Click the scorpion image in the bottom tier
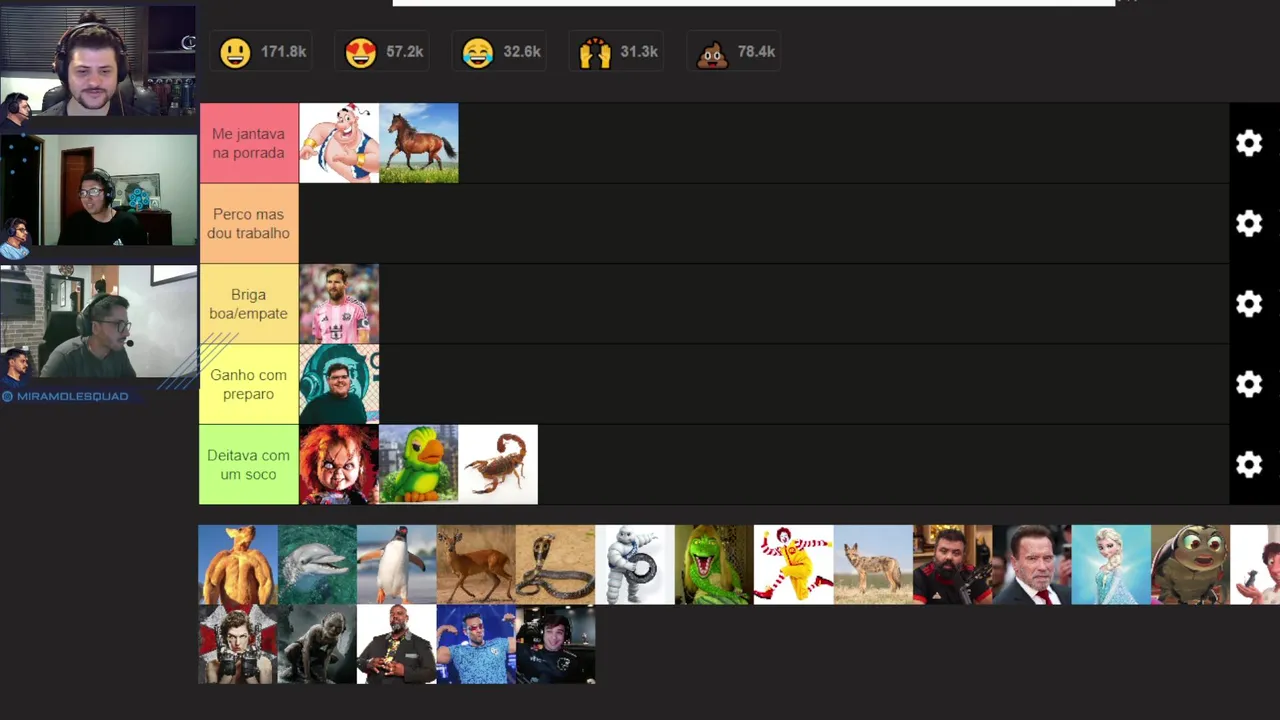Viewport: 1280px width, 720px height. [x=498, y=464]
